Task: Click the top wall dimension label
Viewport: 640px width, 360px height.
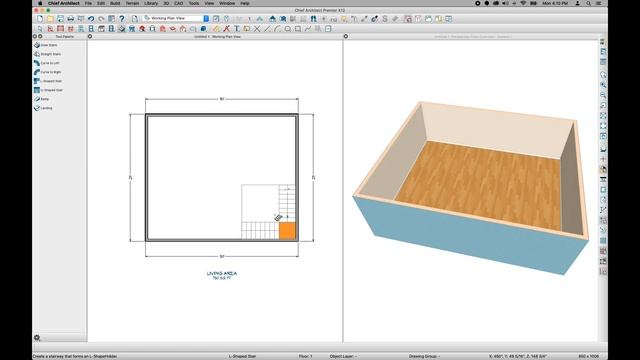Action: pos(222,99)
